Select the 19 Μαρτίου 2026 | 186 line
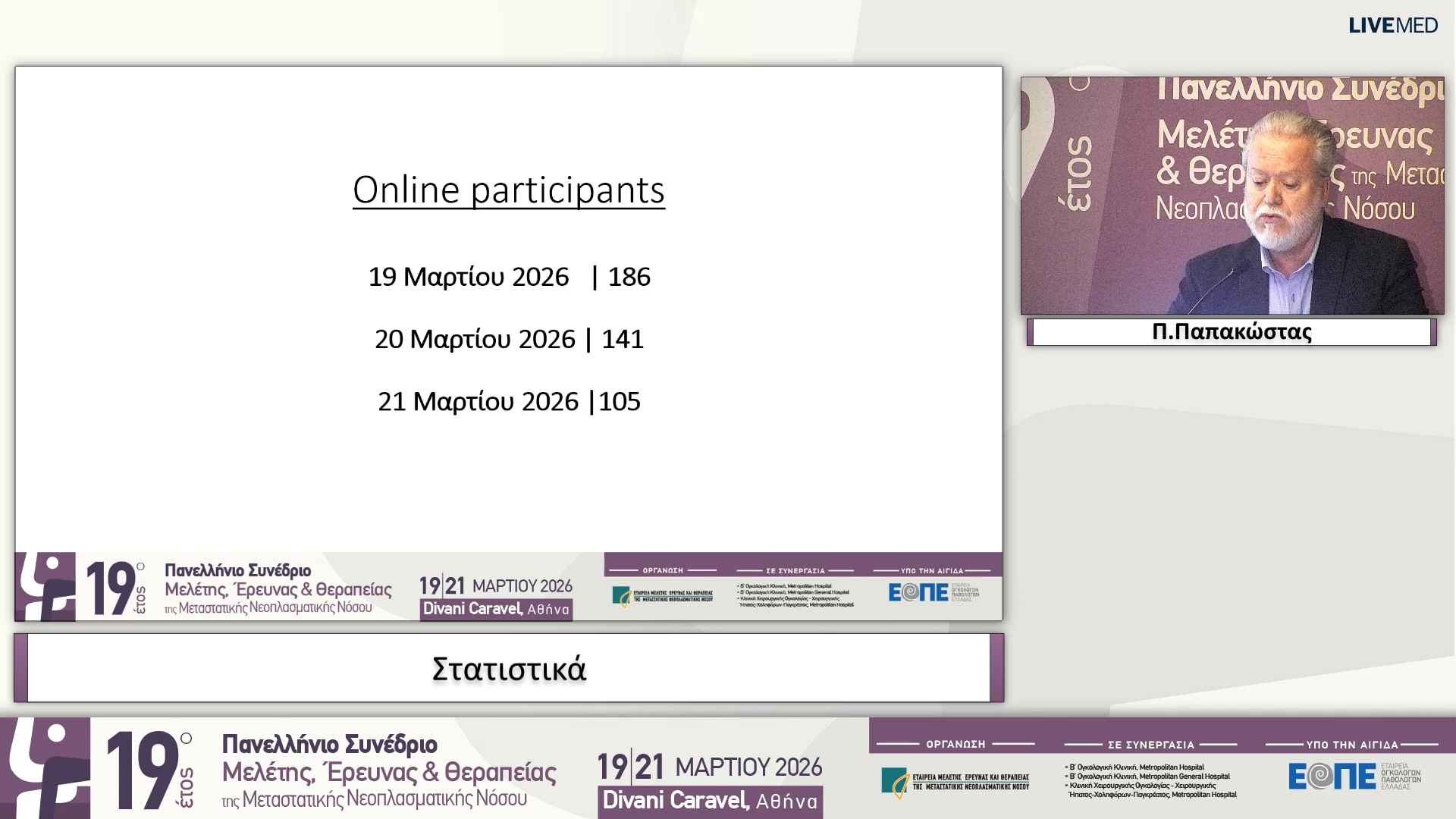Image resolution: width=1456 pixels, height=819 pixels. coord(509,277)
